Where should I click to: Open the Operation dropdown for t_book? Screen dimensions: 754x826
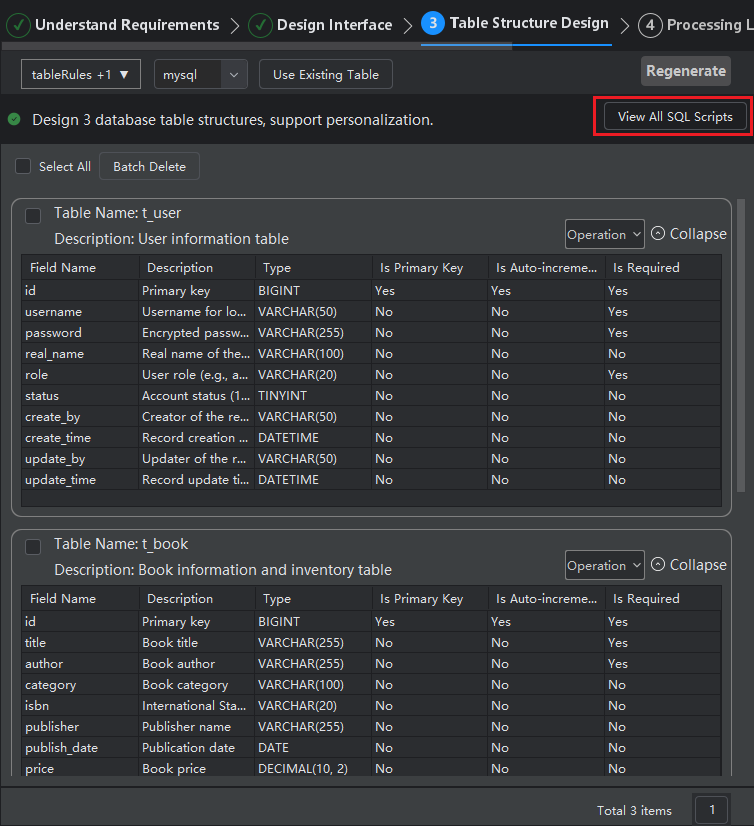604,565
